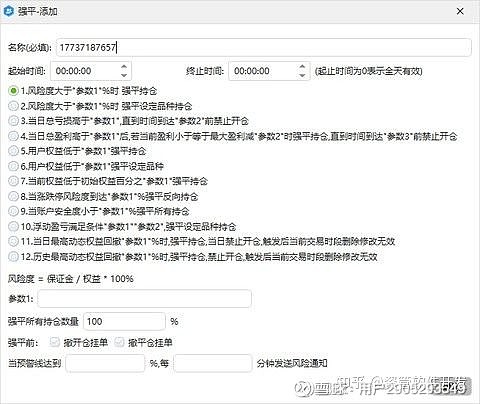Select option 12 历史最高动态权益回撤
480x404 pixels.
click(13, 257)
